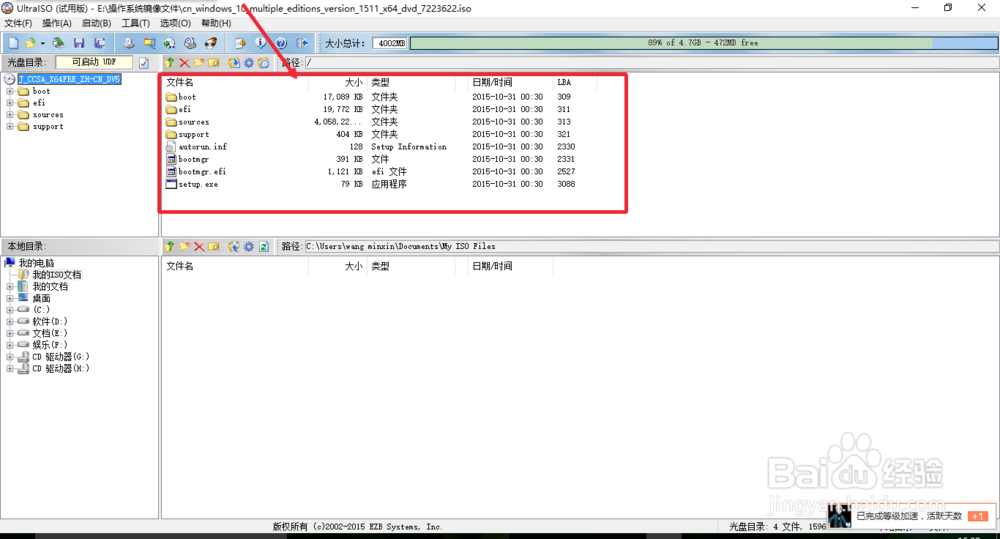The height and width of the screenshot is (539, 1000).
Task: Expand the support folder in image tree
Action: 10,126
